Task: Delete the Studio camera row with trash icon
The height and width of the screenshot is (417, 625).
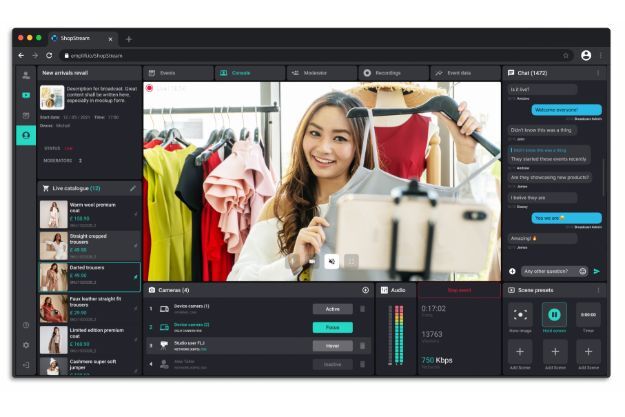Action: point(363,346)
